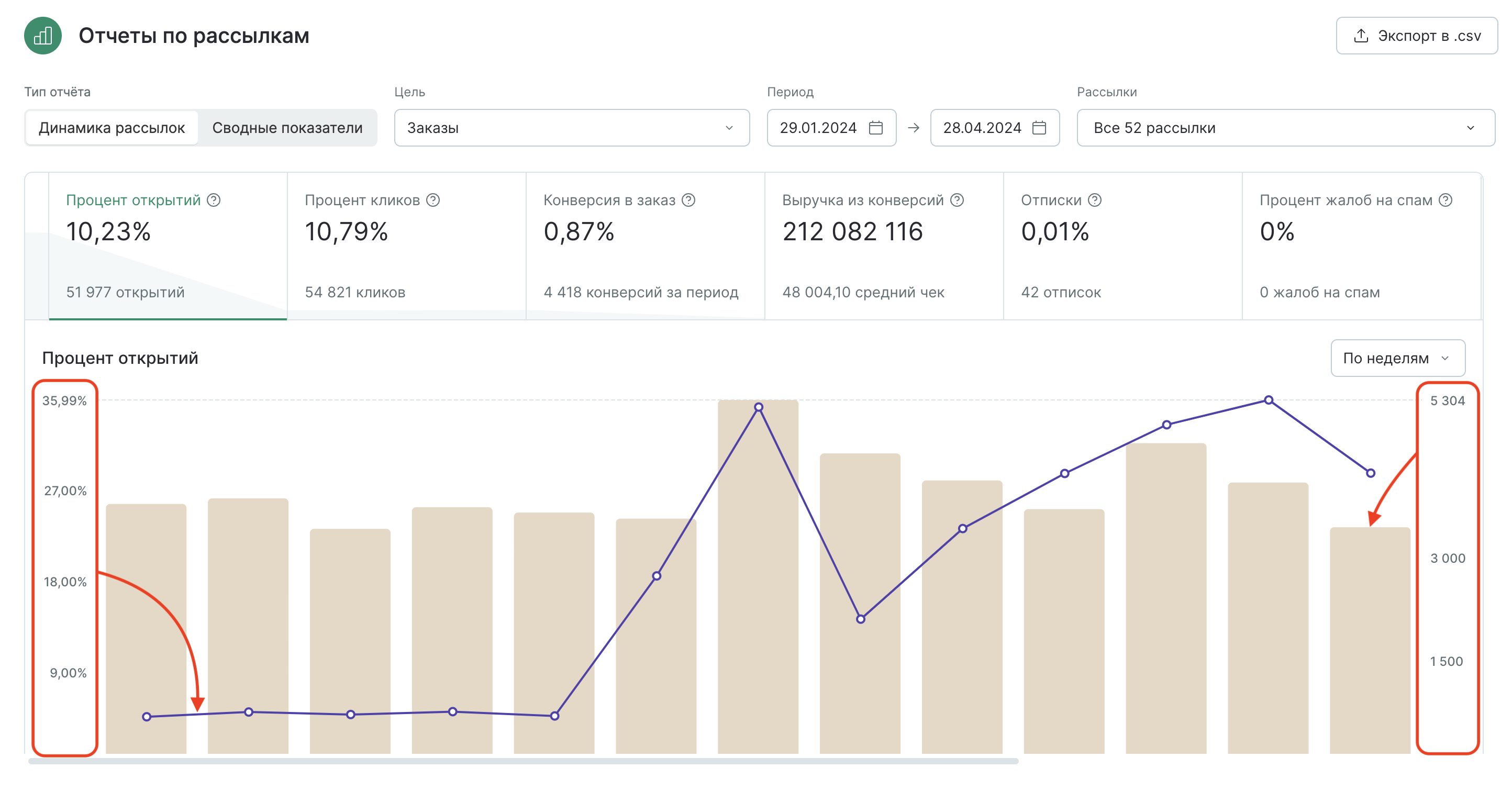Switch to Сводные показатели report type
The image size is (1512, 802).
pyautogui.click(x=287, y=127)
